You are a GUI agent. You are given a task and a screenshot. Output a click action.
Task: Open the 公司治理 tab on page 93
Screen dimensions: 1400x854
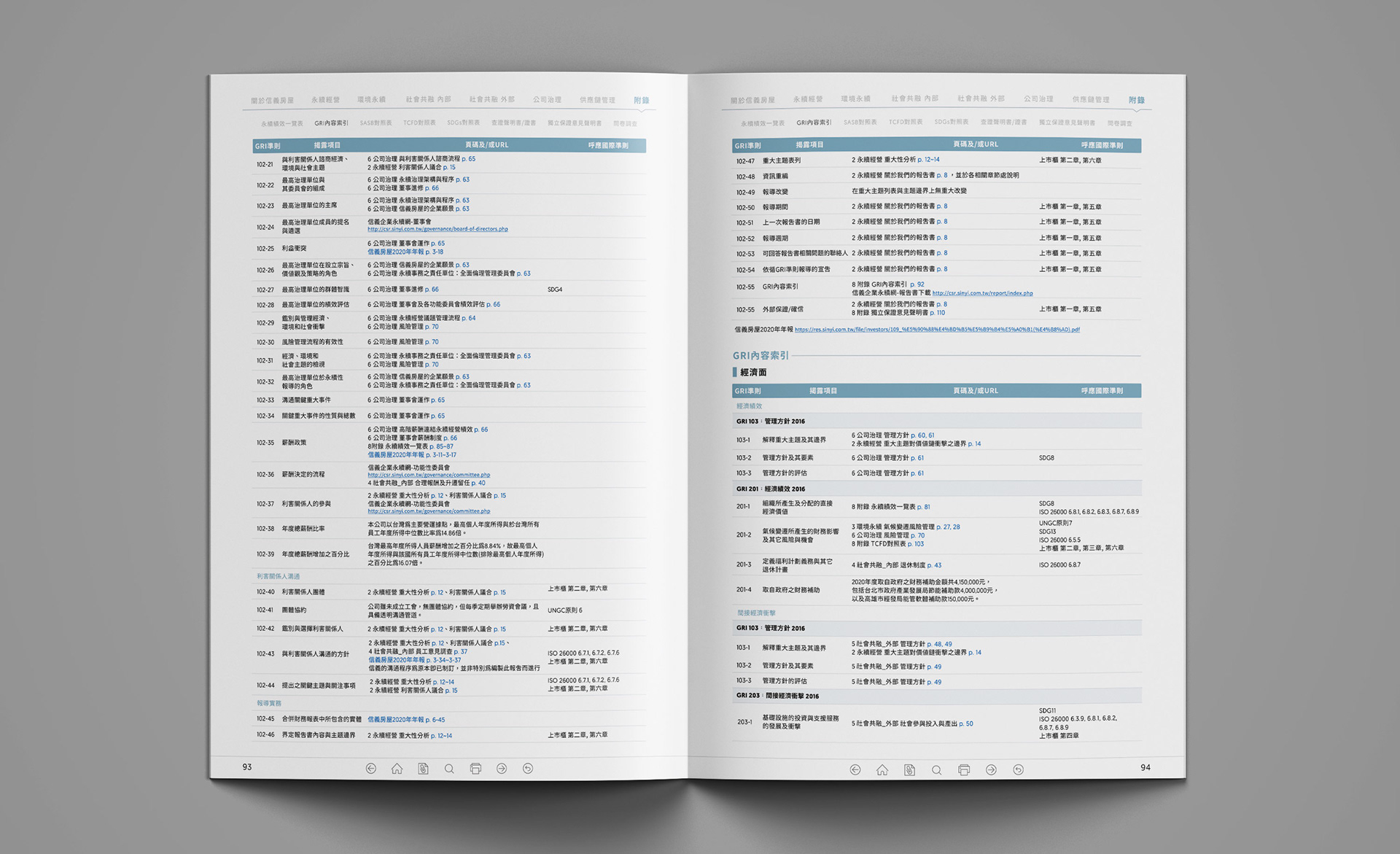point(547,100)
